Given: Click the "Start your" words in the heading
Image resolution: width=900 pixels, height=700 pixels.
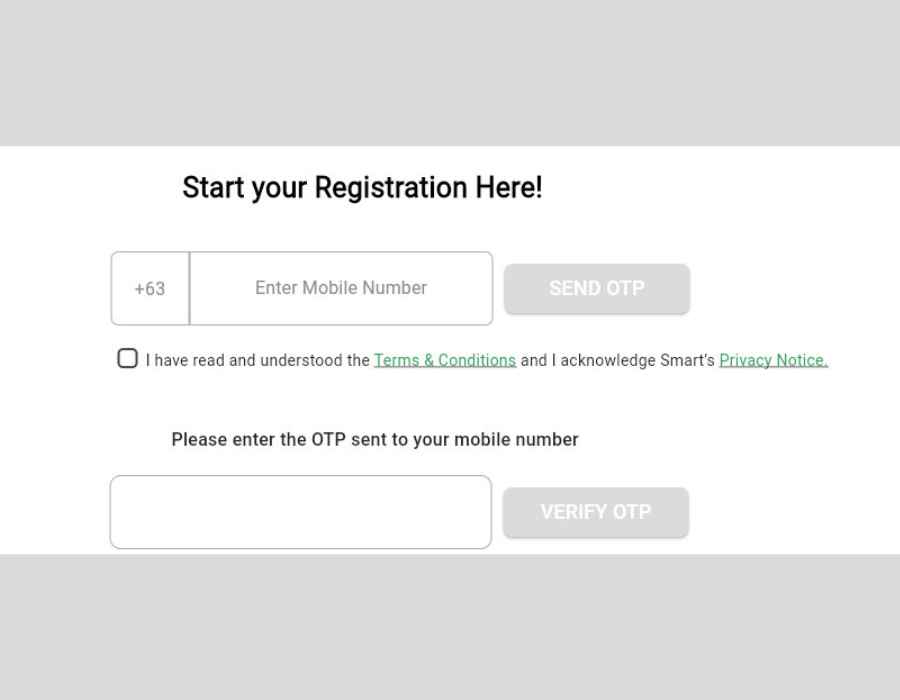Looking at the screenshot, I should [x=244, y=188].
